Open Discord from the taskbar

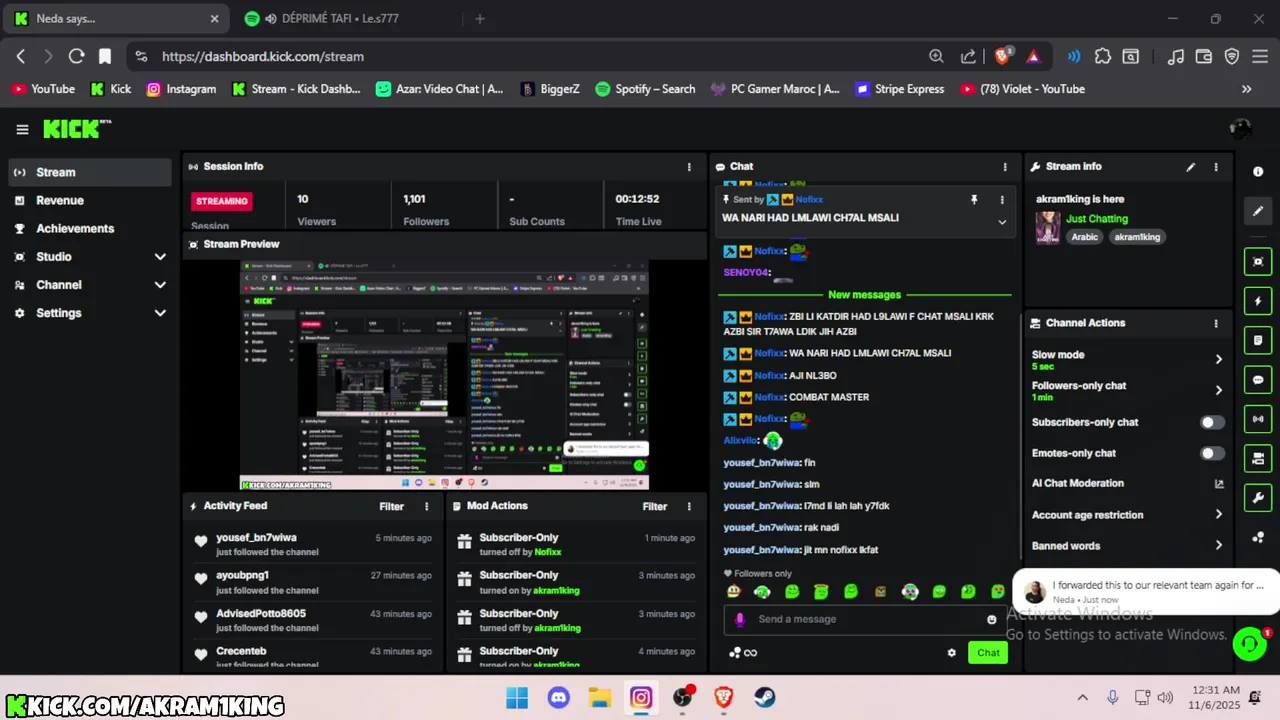coord(558,697)
